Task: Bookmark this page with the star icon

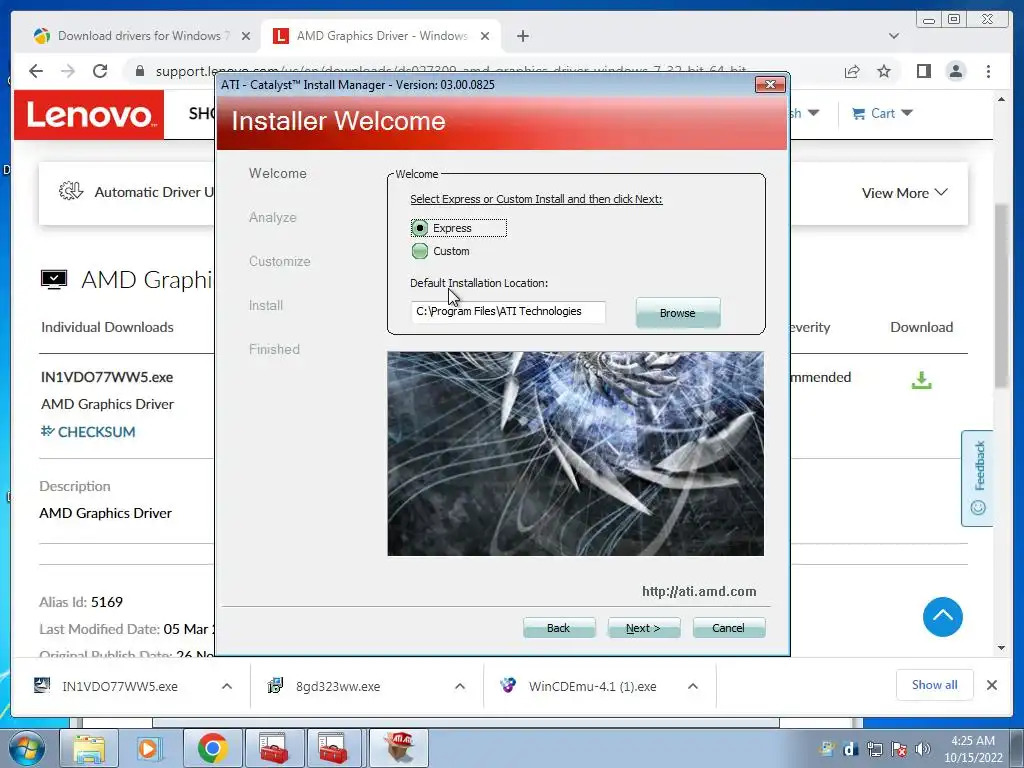Action: (x=884, y=71)
